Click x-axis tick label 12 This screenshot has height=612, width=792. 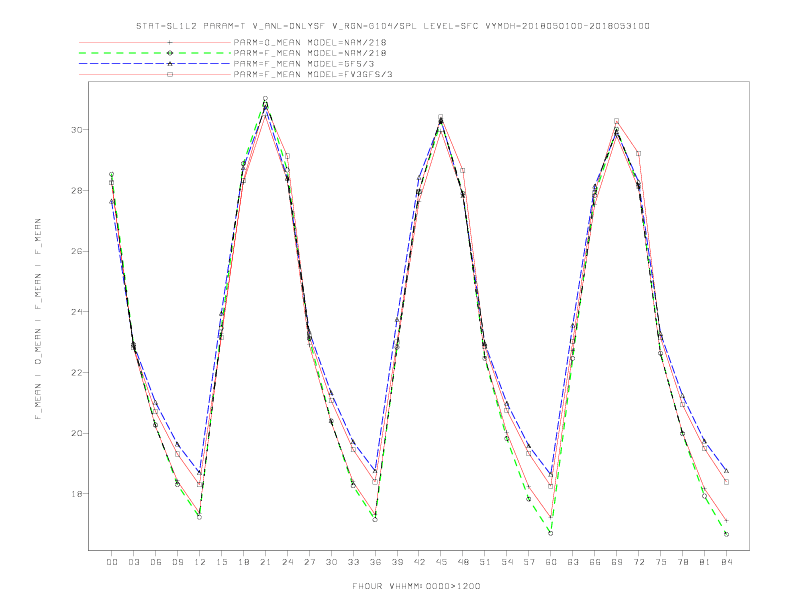[200, 562]
